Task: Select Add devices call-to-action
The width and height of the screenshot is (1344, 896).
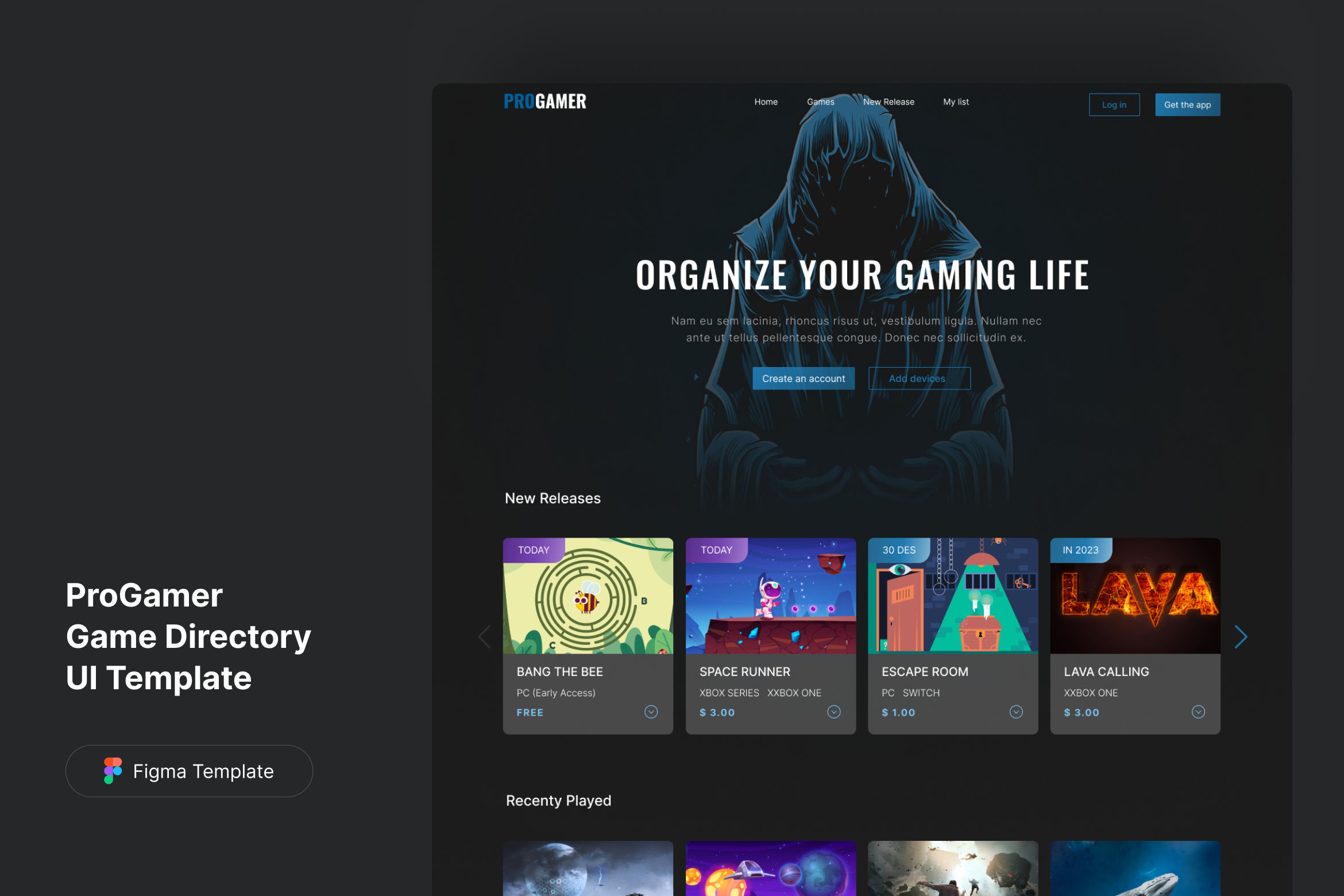Action: (x=917, y=378)
